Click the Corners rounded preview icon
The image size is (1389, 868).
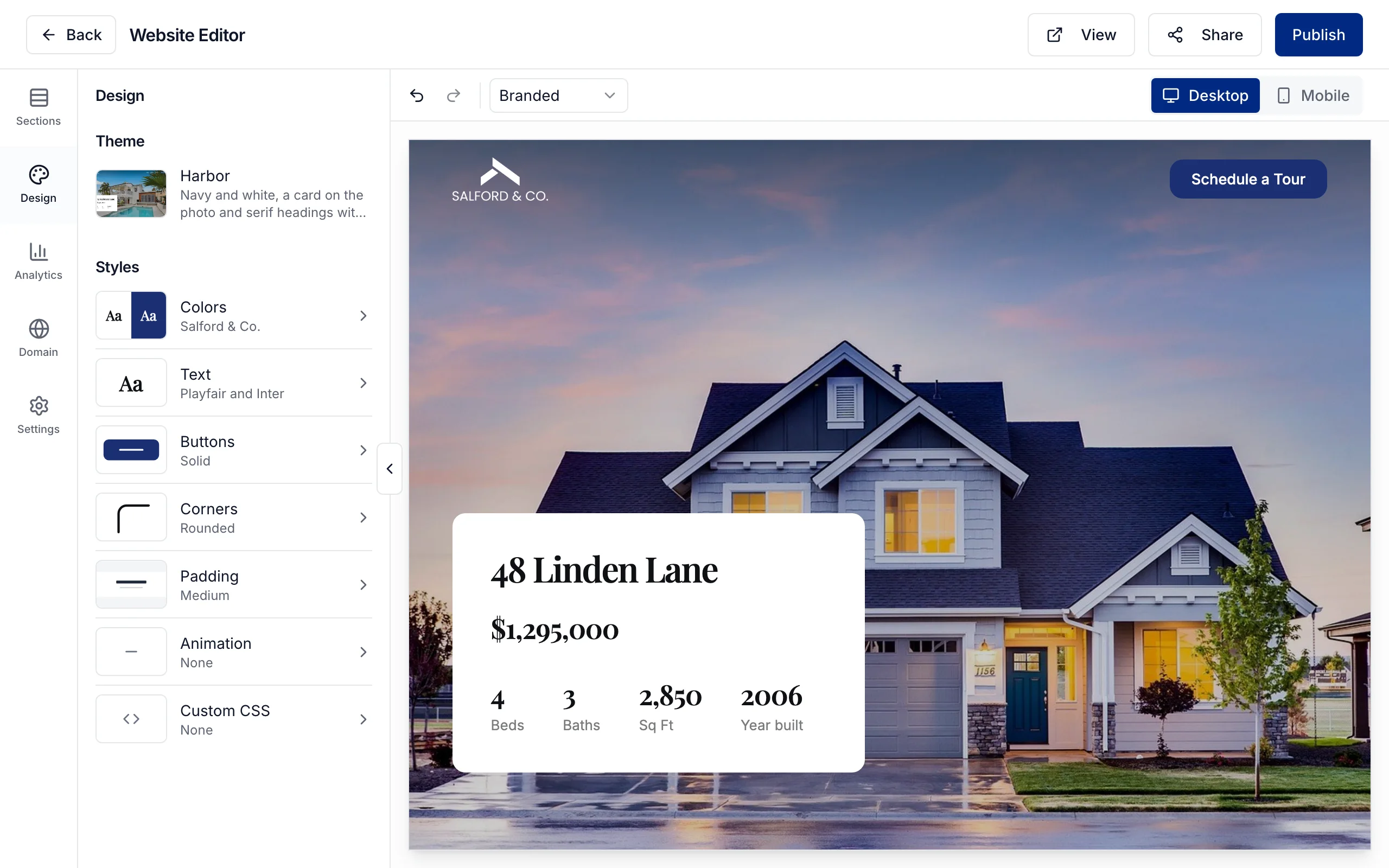(x=131, y=517)
